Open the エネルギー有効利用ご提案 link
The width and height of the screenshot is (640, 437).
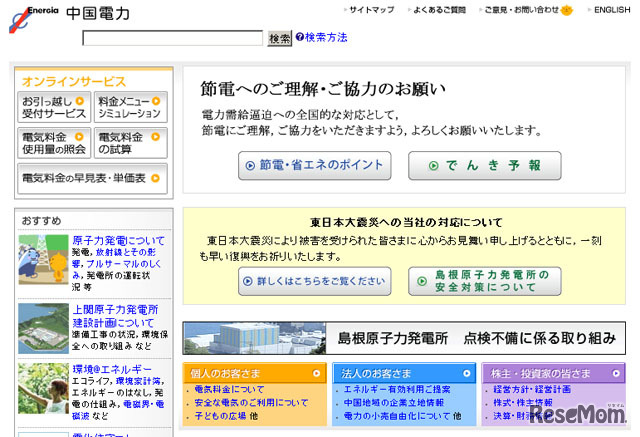[397, 389]
